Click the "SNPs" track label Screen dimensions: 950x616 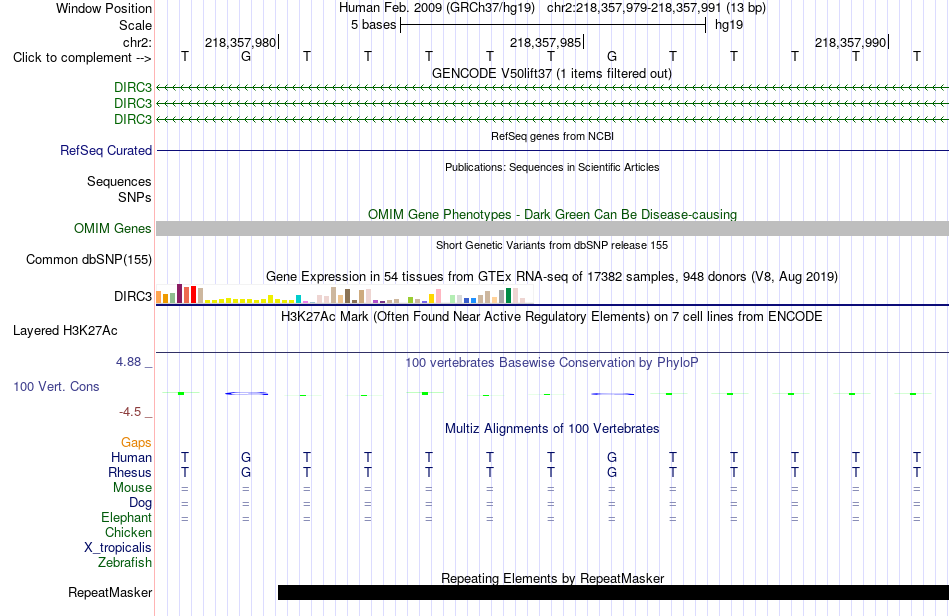point(135,197)
